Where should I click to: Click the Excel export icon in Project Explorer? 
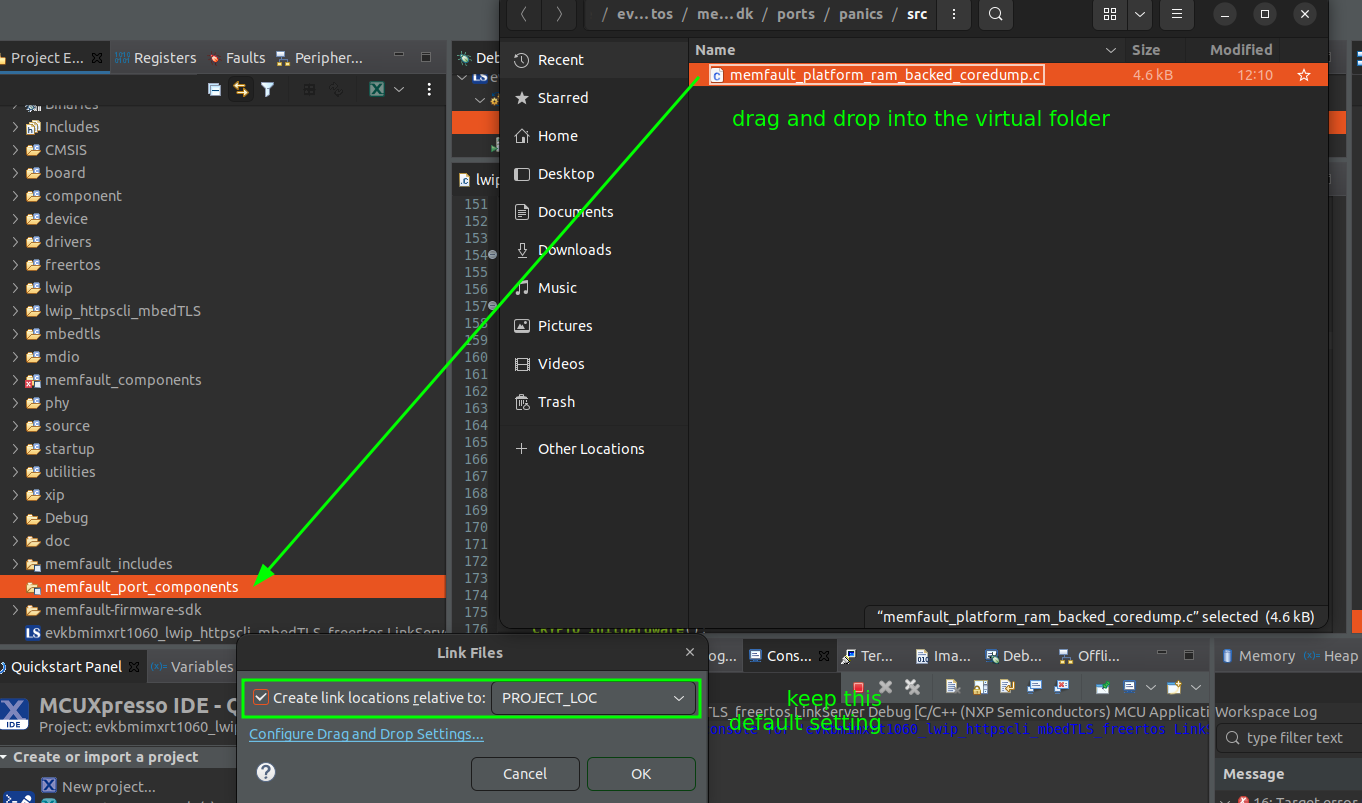tap(377, 90)
